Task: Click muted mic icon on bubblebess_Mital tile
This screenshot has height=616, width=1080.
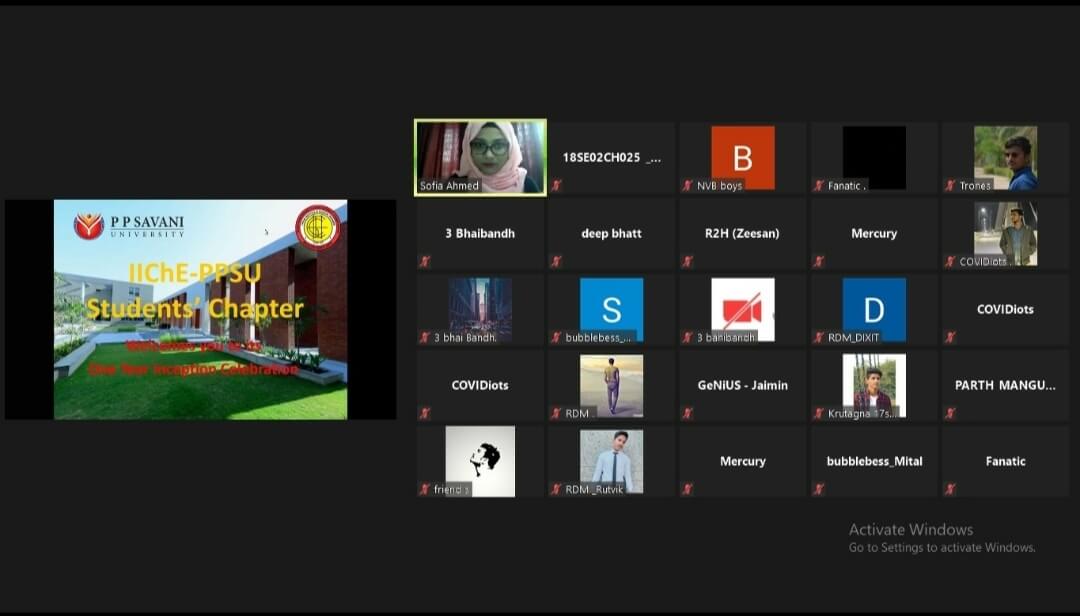Action: tap(819, 489)
